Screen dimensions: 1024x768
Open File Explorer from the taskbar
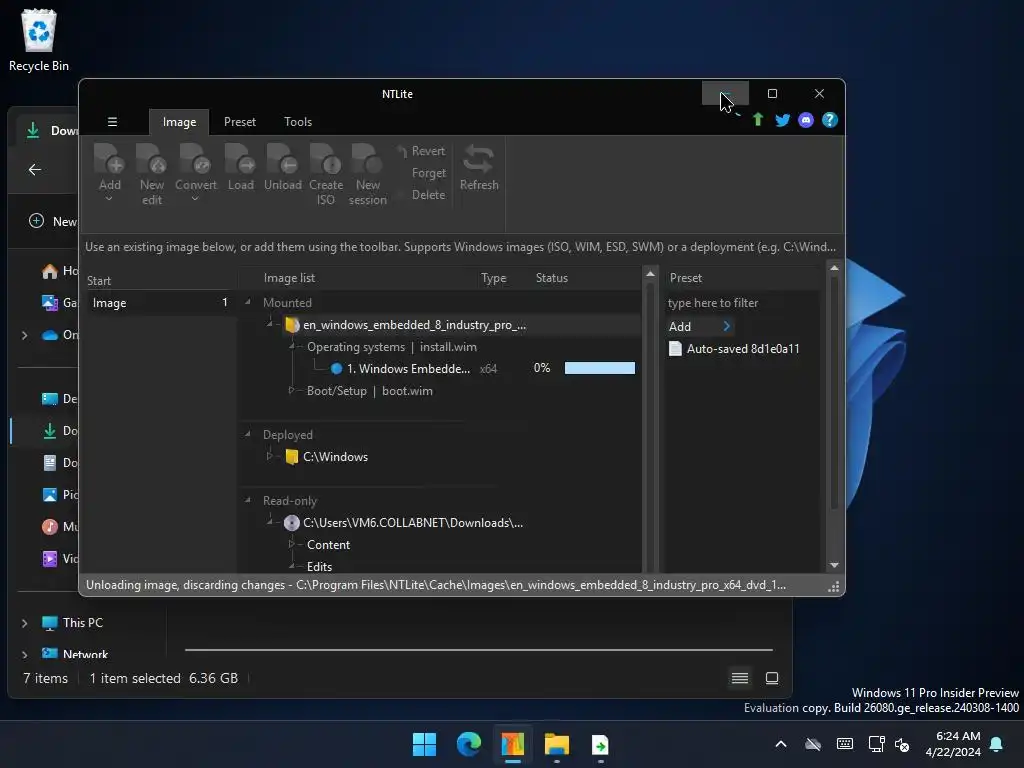click(556, 744)
